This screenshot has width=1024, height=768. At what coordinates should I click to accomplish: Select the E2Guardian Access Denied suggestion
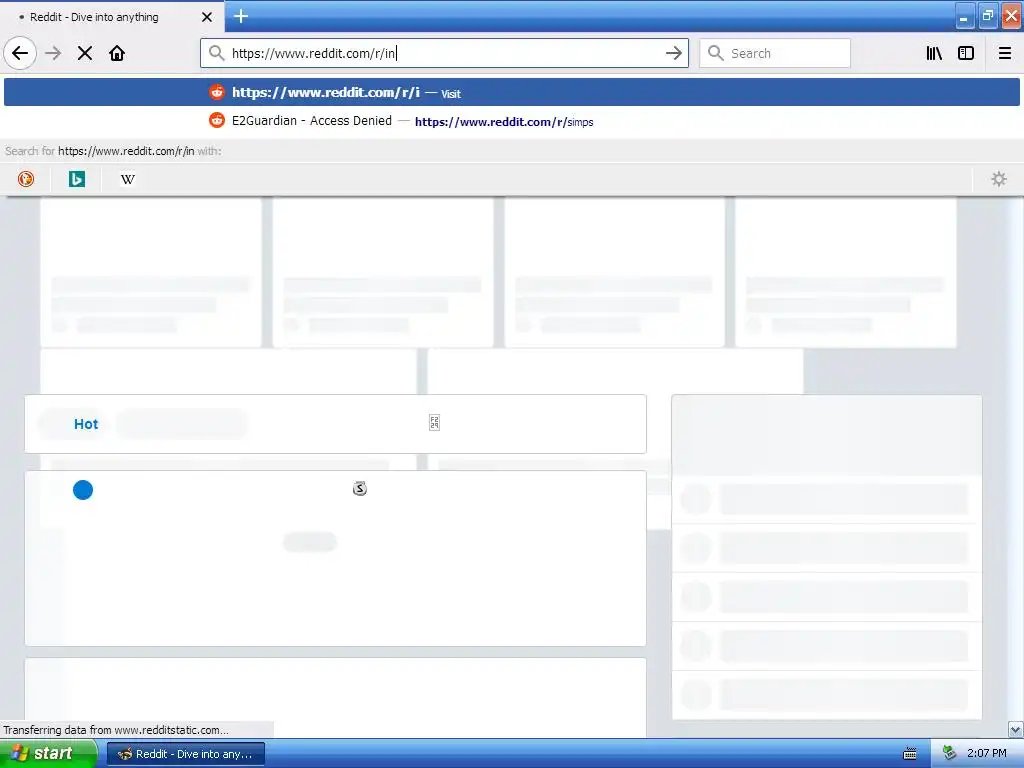tap(512, 121)
